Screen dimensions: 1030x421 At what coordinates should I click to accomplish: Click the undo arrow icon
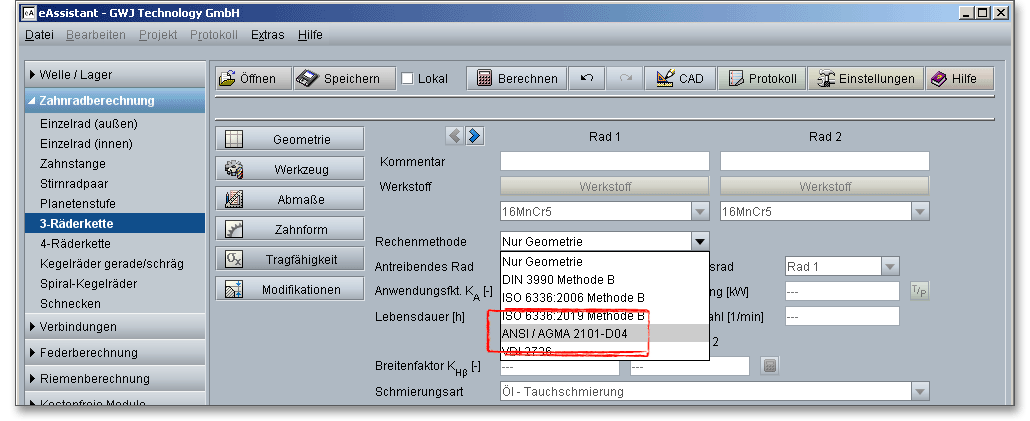pyautogui.click(x=586, y=79)
